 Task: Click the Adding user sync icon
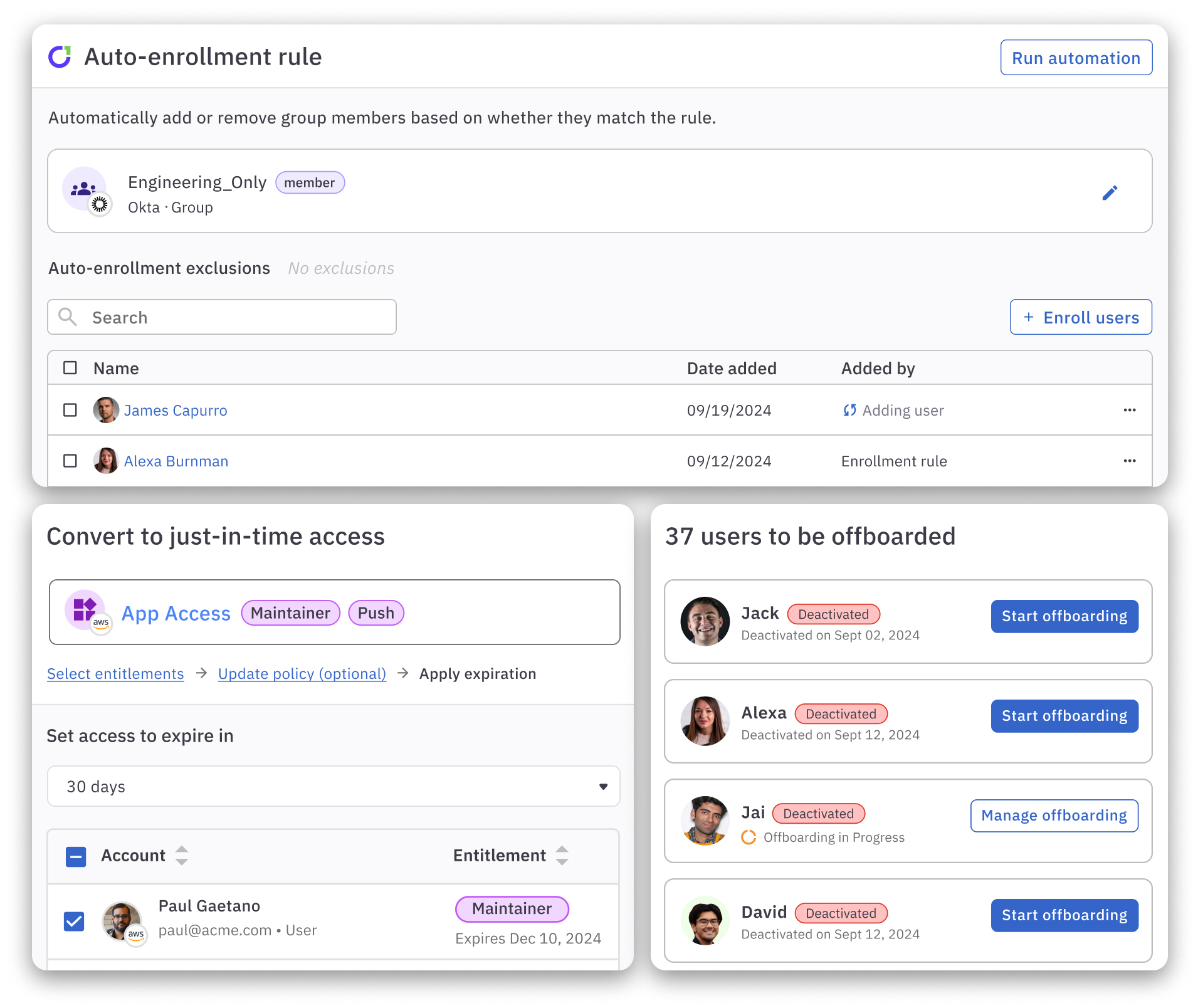click(x=849, y=411)
